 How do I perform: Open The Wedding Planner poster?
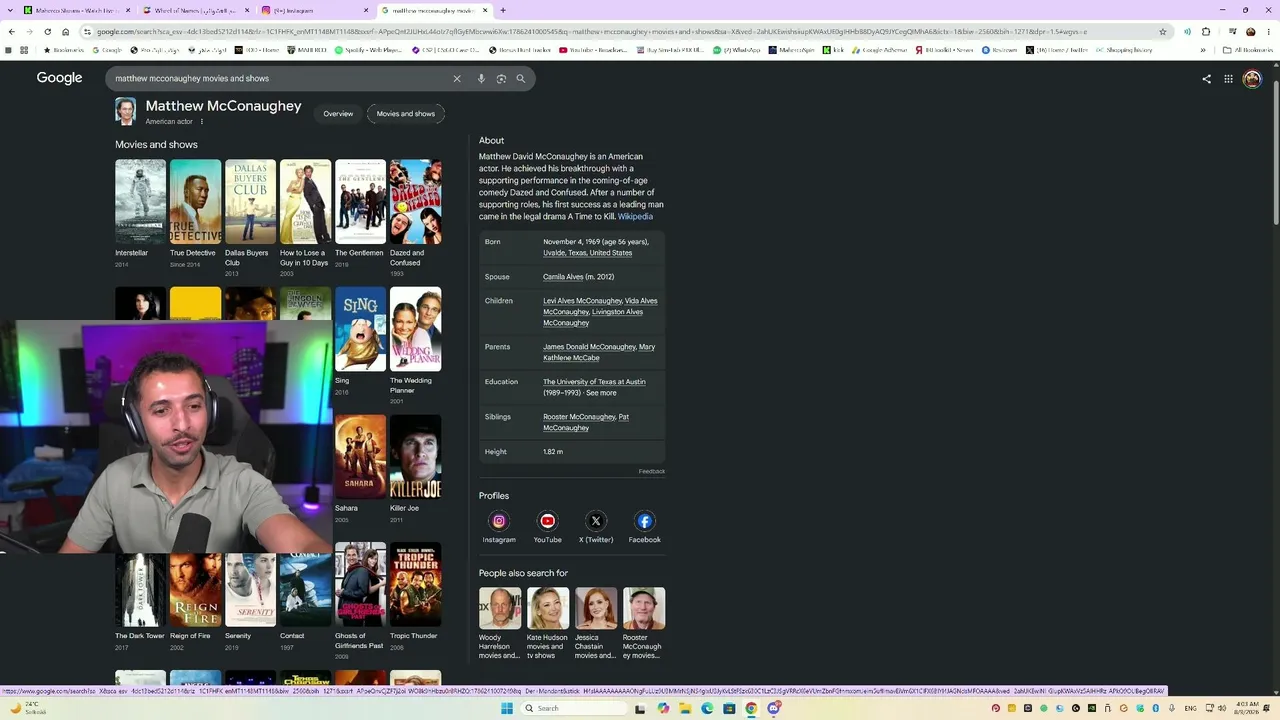(415, 329)
